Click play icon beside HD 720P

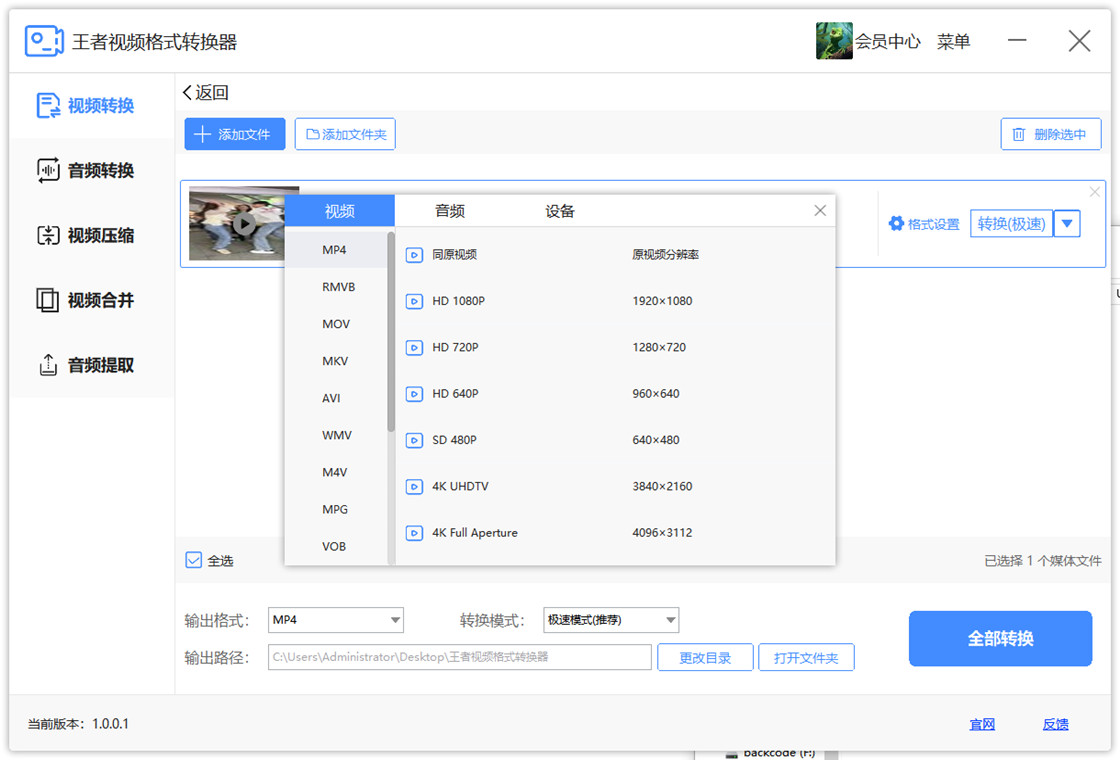click(x=414, y=348)
